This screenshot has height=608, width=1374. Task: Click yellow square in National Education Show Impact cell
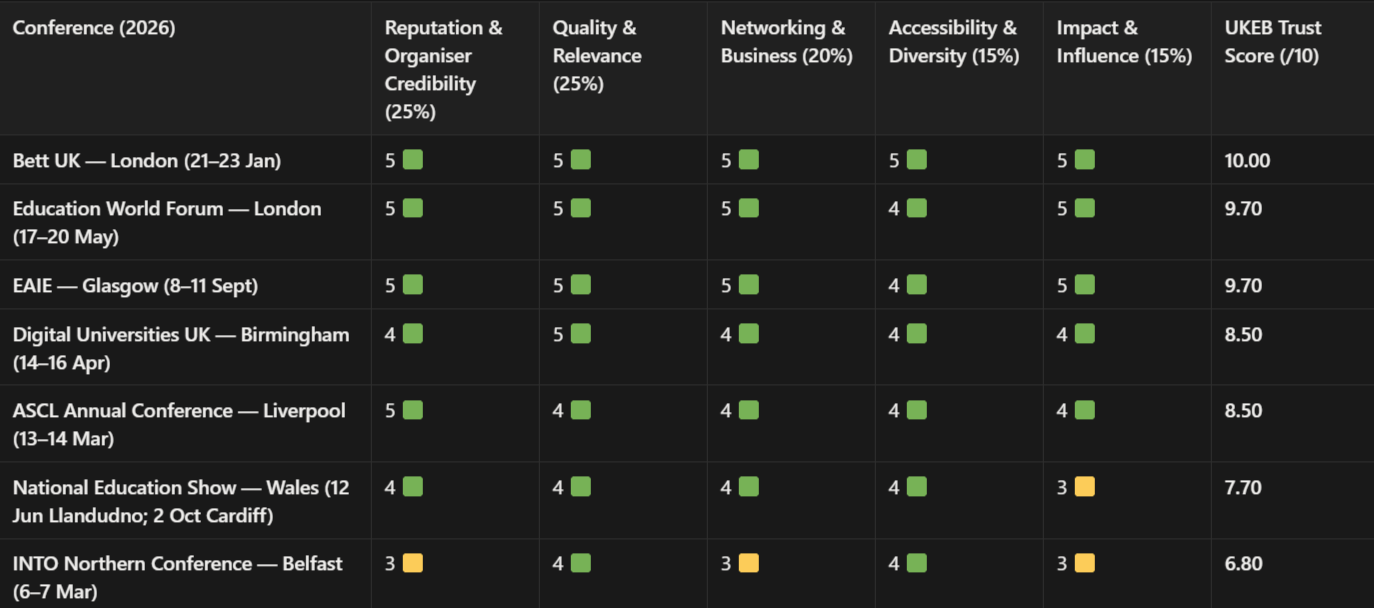click(x=1084, y=487)
